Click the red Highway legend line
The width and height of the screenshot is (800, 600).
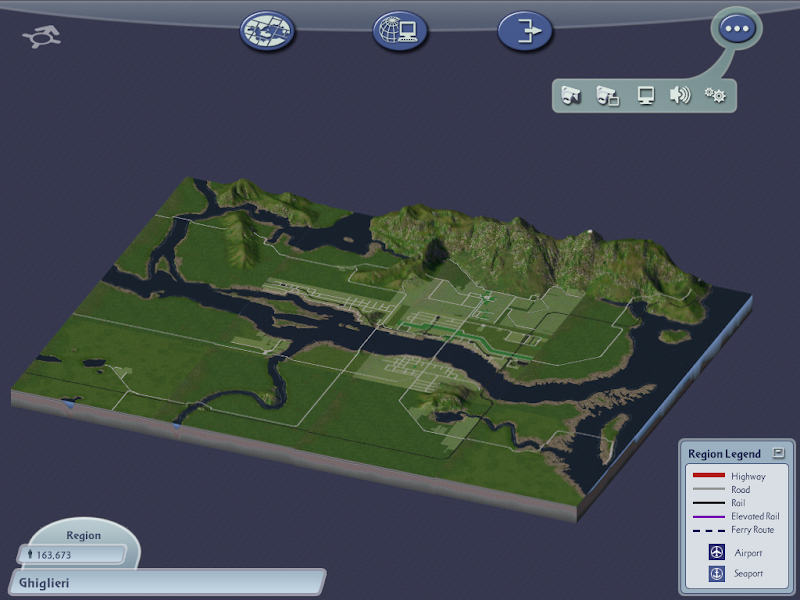click(x=709, y=476)
